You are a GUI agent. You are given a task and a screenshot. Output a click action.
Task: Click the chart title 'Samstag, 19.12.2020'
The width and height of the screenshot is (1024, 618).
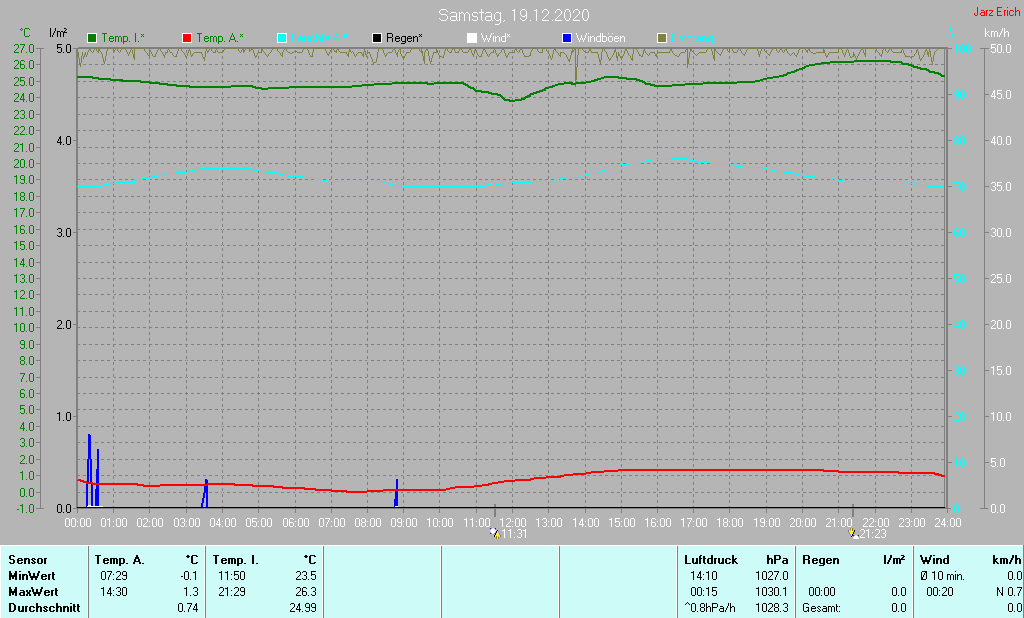click(x=513, y=15)
